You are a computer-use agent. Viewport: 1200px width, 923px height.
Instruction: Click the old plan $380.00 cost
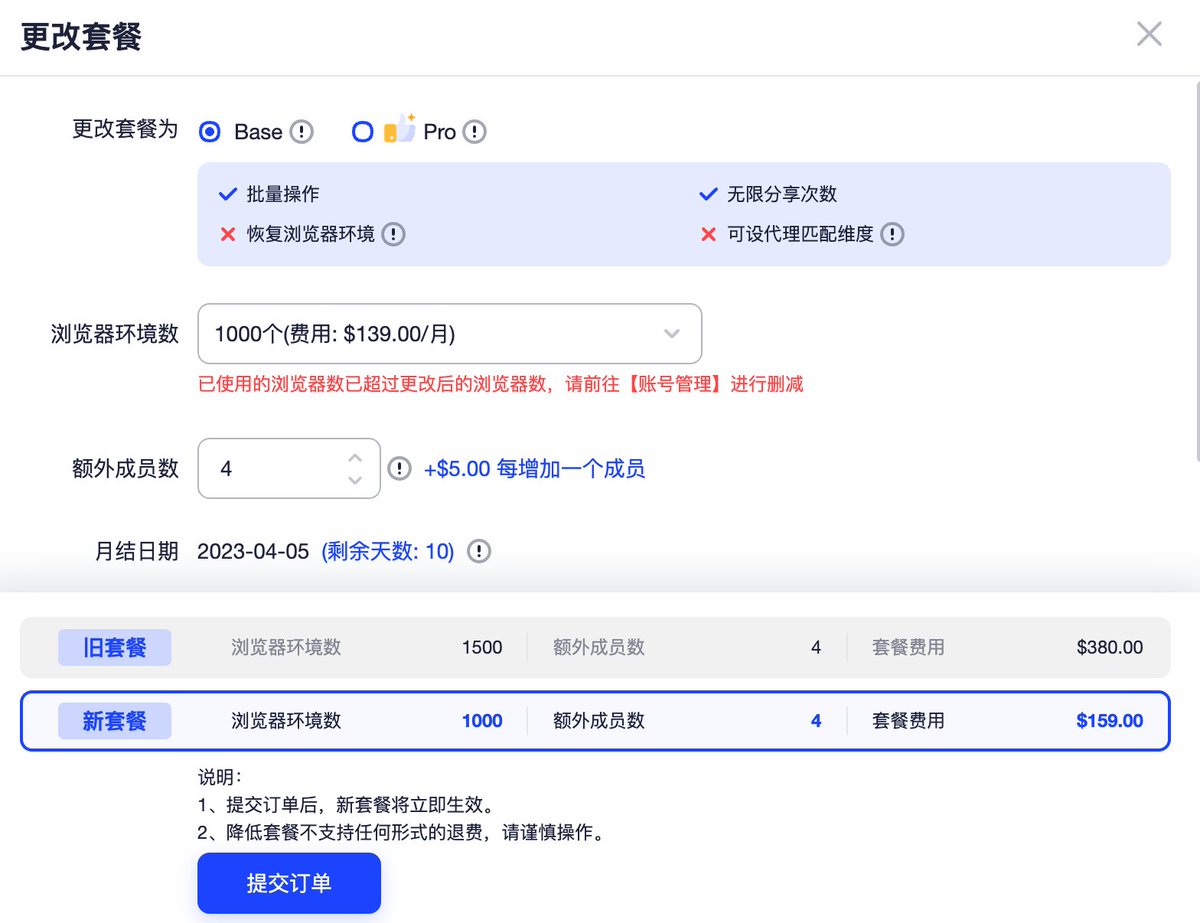coord(1110,648)
